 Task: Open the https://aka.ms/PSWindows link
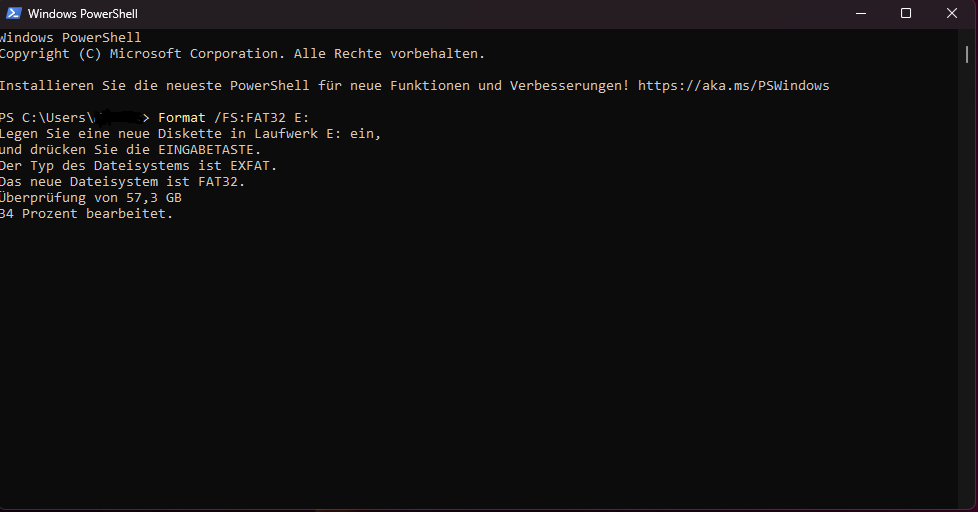[733, 86]
